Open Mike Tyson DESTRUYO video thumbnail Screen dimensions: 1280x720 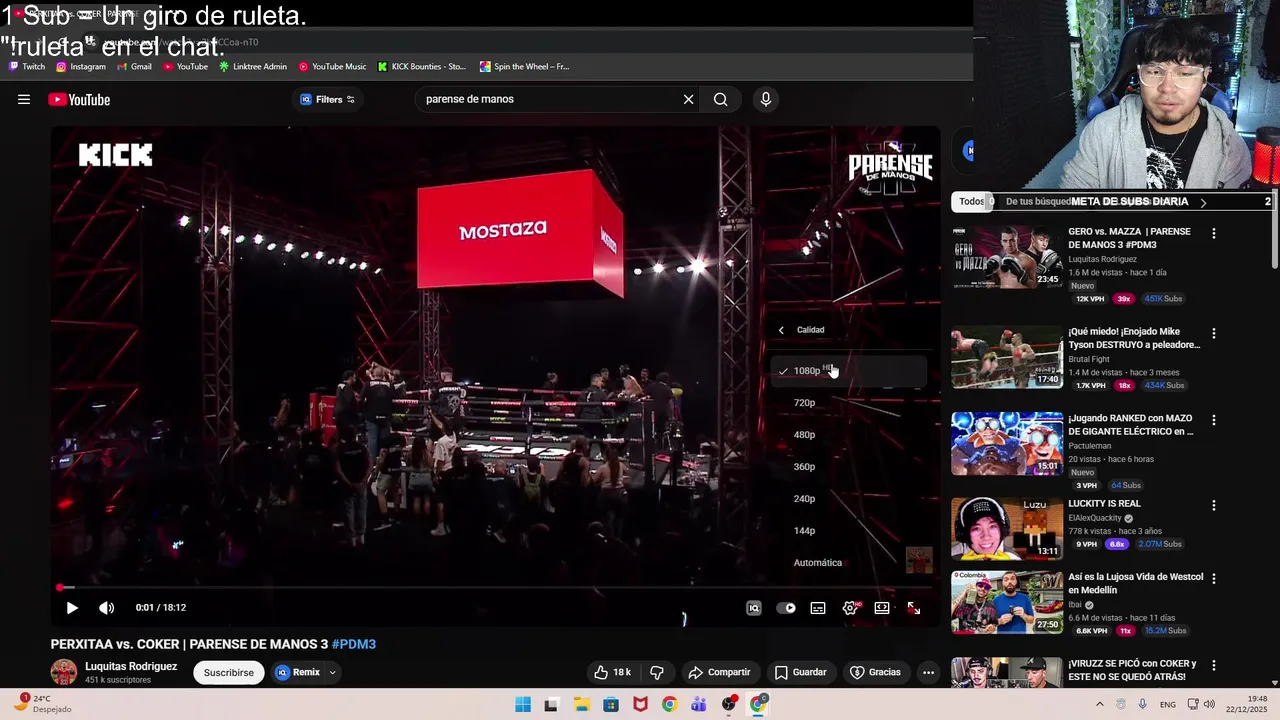(1007, 357)
